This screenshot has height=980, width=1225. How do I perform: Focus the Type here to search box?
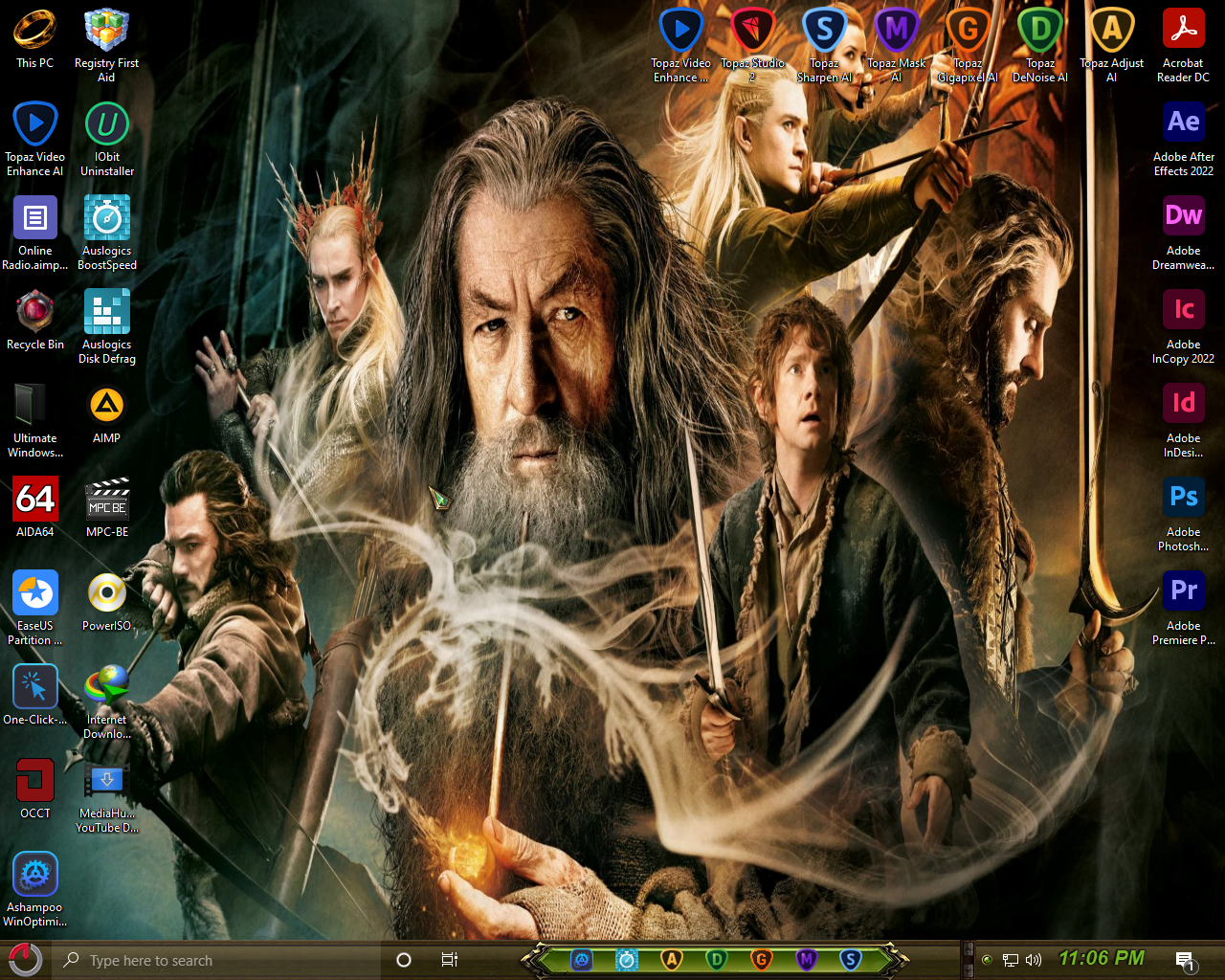216,960
